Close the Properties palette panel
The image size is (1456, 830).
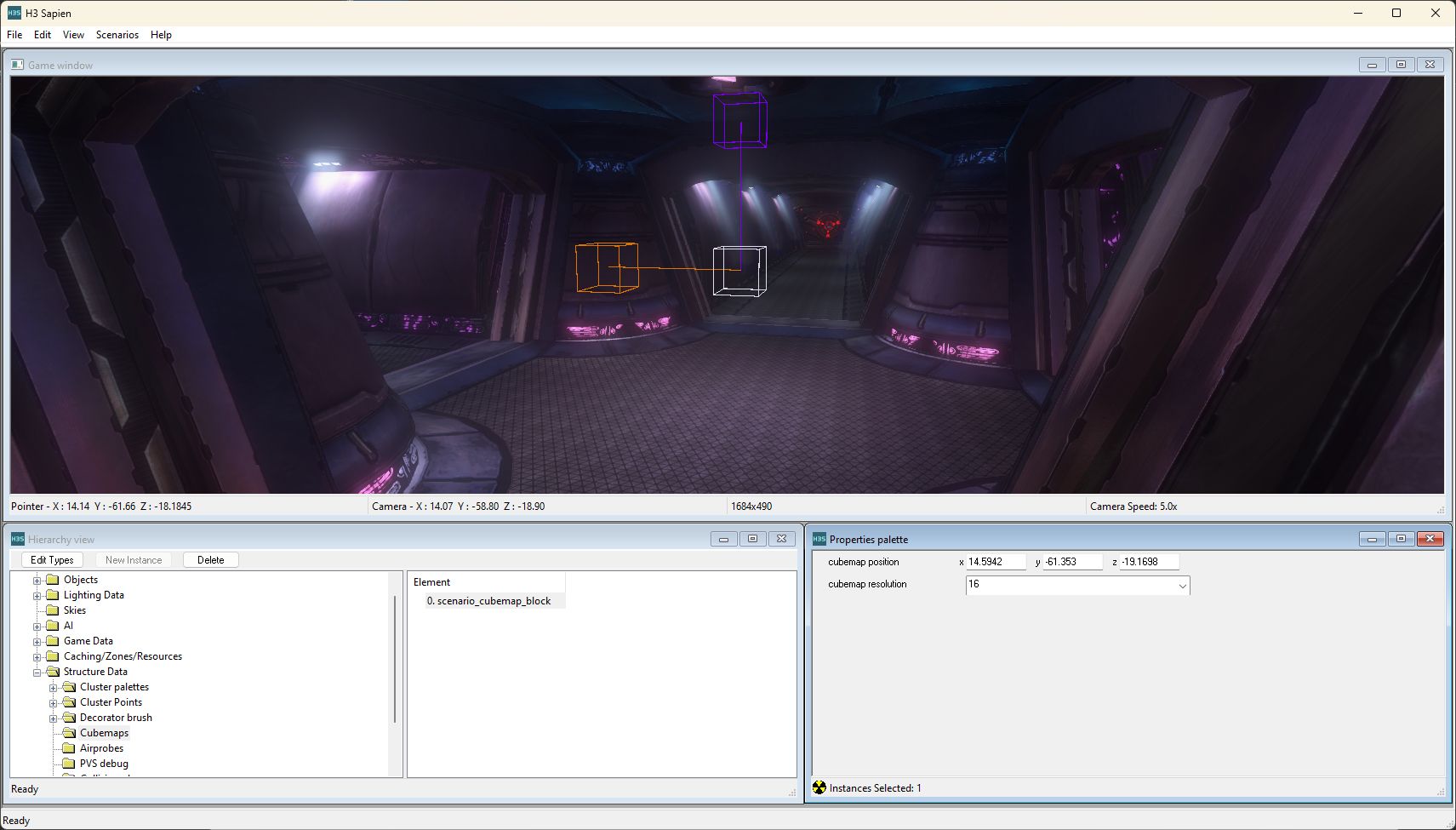[x=1430, y=539]
